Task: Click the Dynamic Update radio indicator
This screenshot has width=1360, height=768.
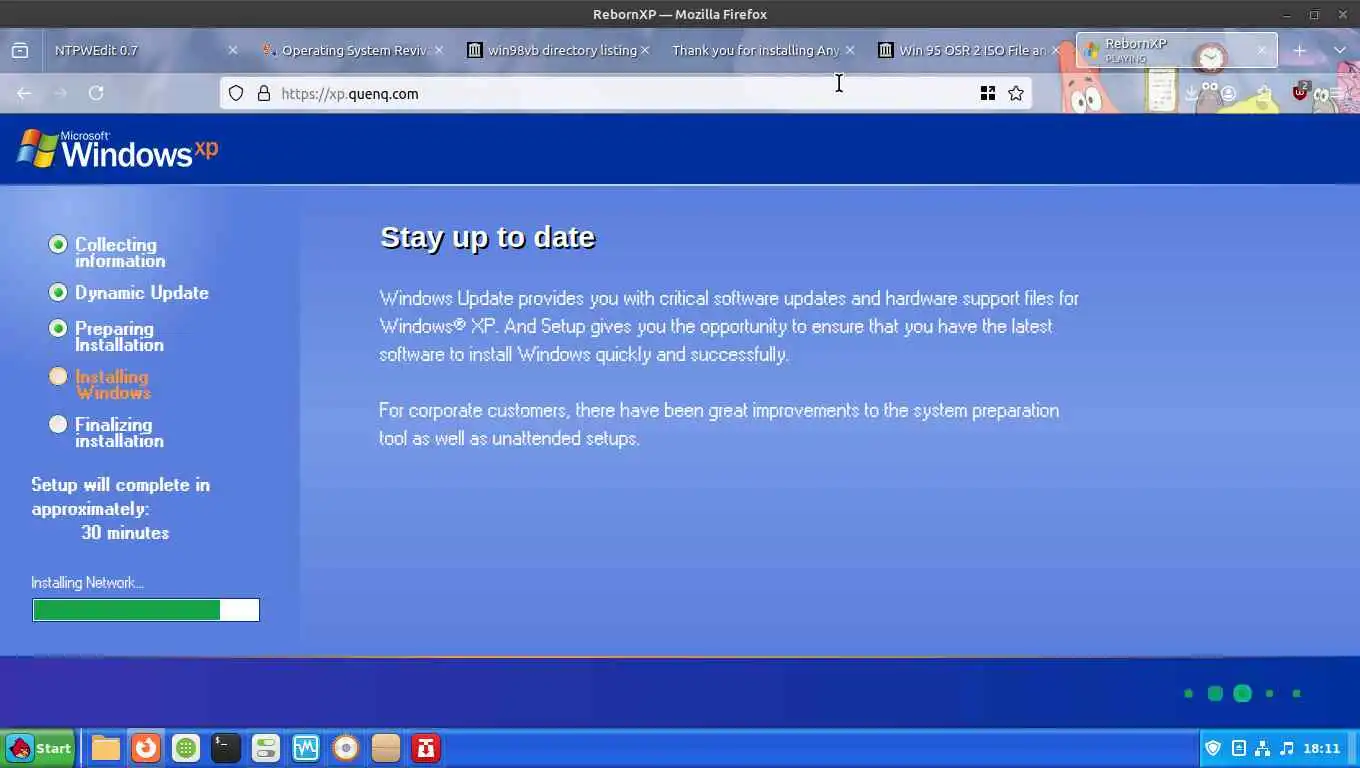Action: pyautogui.click(x=58, y=292)
